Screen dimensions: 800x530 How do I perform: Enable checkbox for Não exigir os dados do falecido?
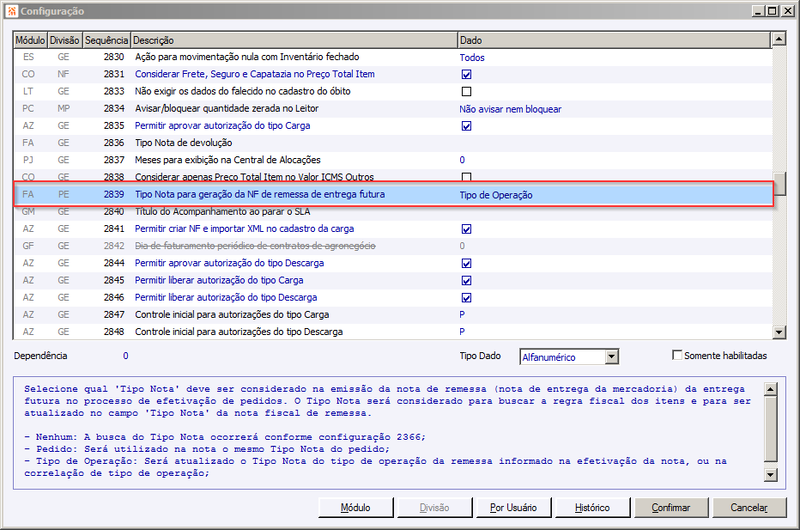[x=466, y=92]
